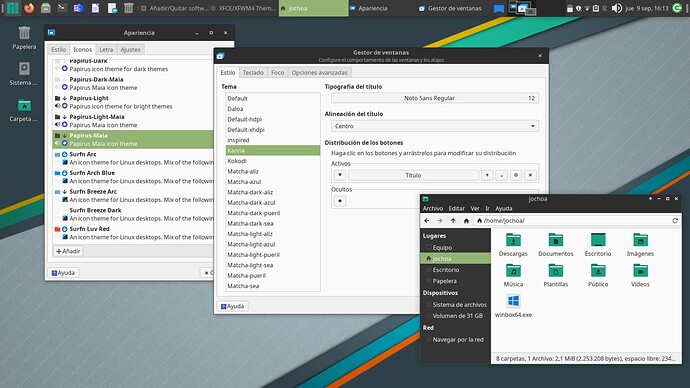
Task: Click the Añadir button in Apariencia
Action: (68, 251)
